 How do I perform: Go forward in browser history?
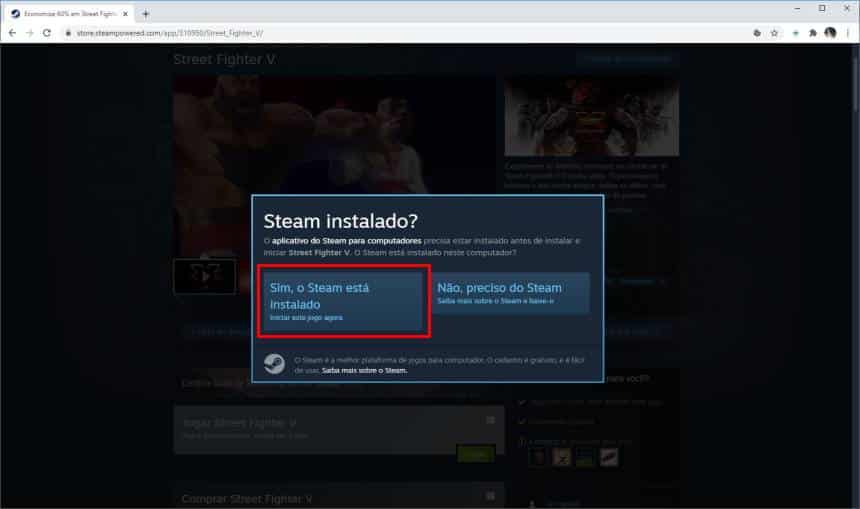[30, 33]
